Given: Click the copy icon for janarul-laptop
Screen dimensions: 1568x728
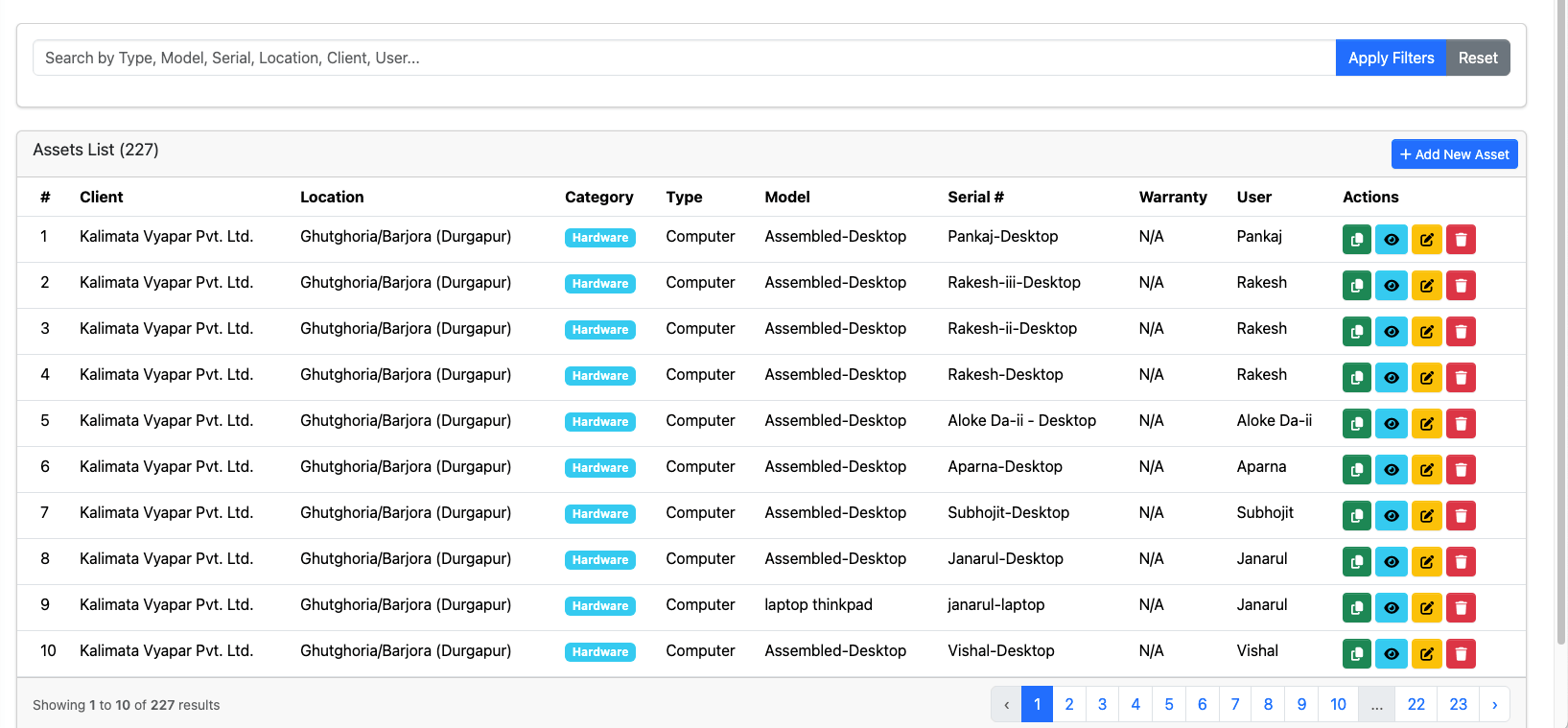Looking at the screenshot, I should click(x=1356, y=608).
